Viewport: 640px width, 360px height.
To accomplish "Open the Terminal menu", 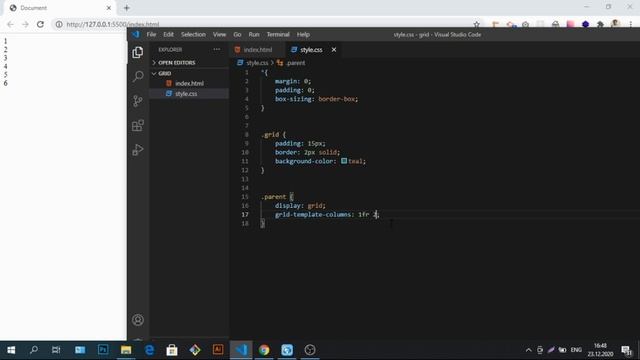I will coord(278,35).
